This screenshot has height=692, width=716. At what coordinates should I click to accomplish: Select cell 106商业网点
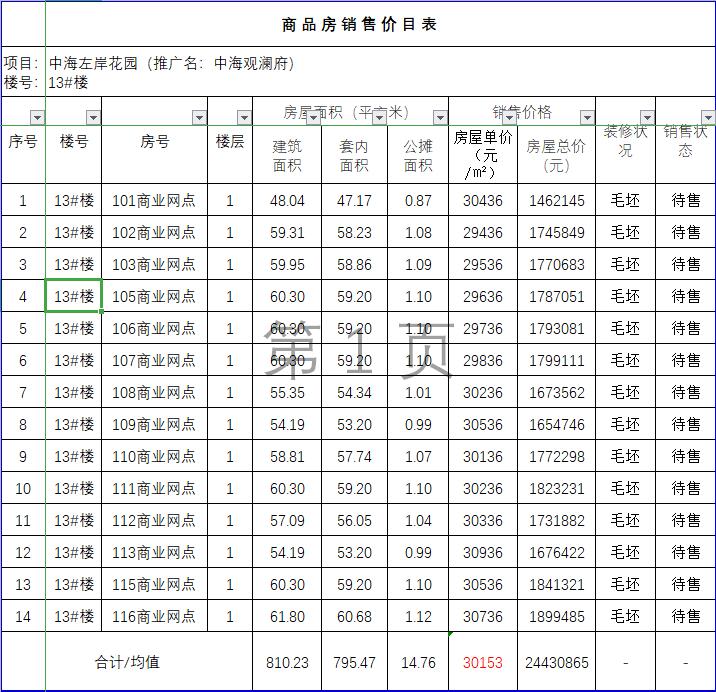pos(154,328)
